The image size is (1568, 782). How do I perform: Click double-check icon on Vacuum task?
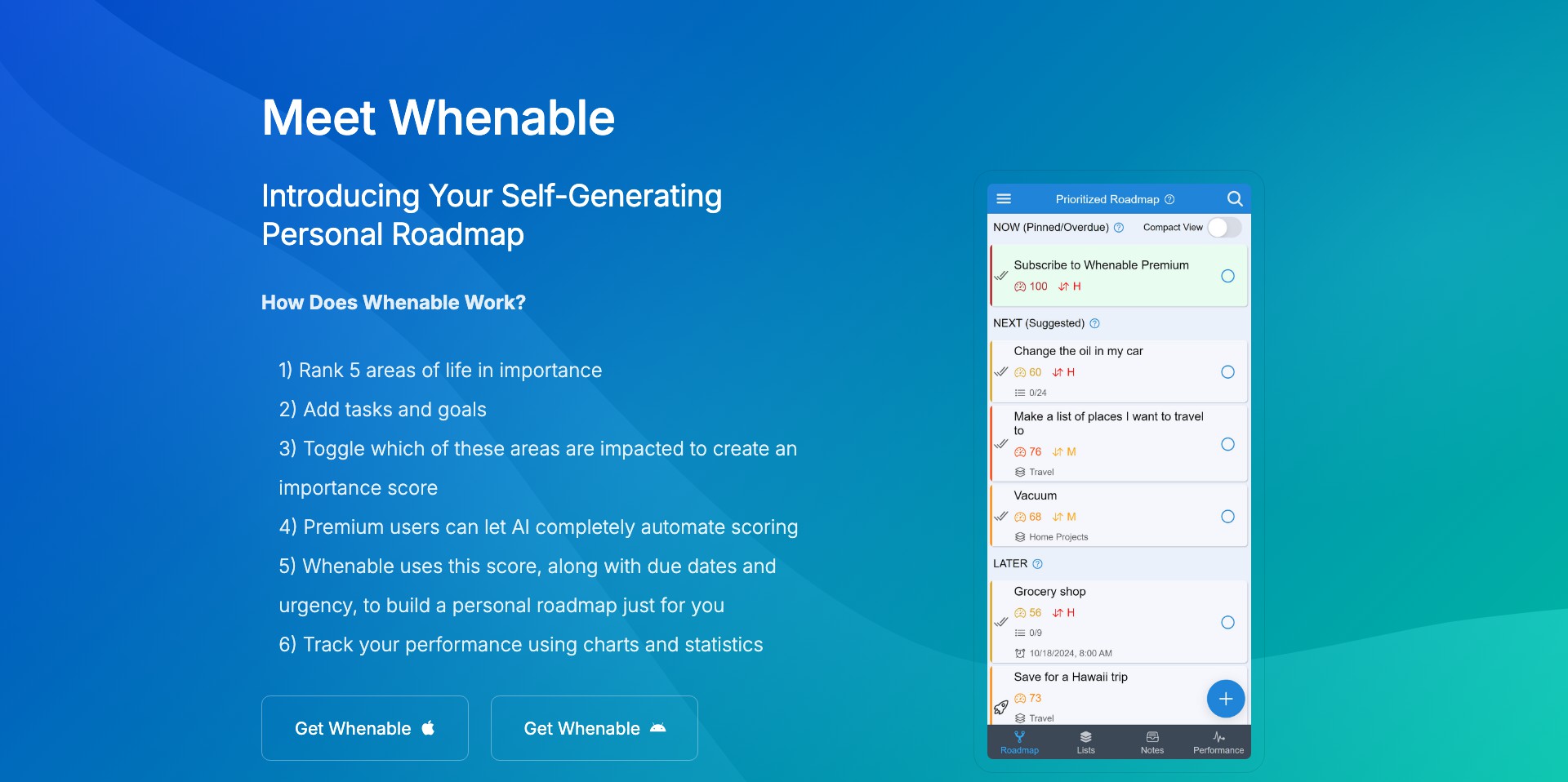click(x=1001, y=517)
